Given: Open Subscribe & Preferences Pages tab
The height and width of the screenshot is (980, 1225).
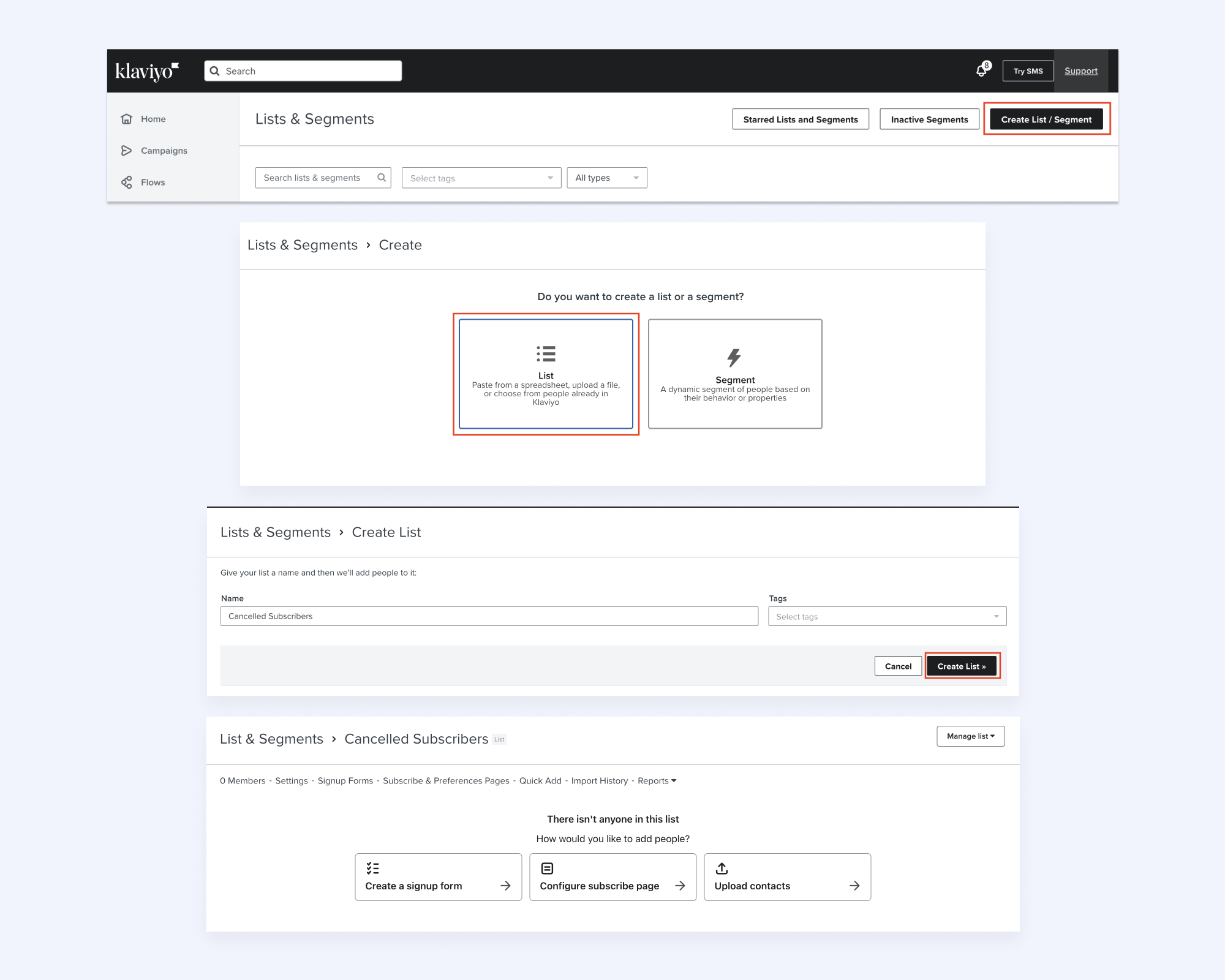Looking at the screenshot, I should click(446, 780).
